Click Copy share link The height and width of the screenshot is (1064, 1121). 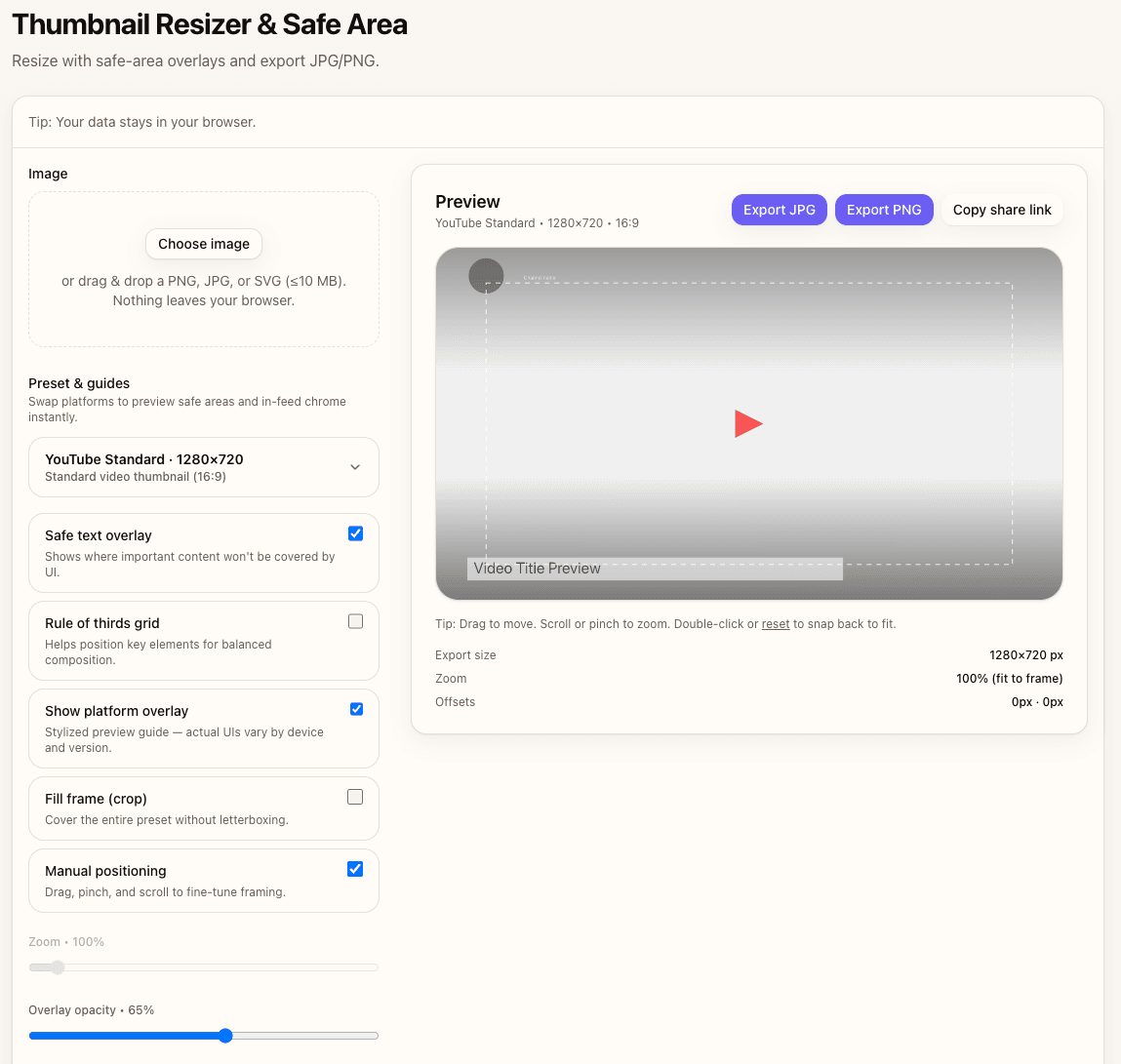1002,209
